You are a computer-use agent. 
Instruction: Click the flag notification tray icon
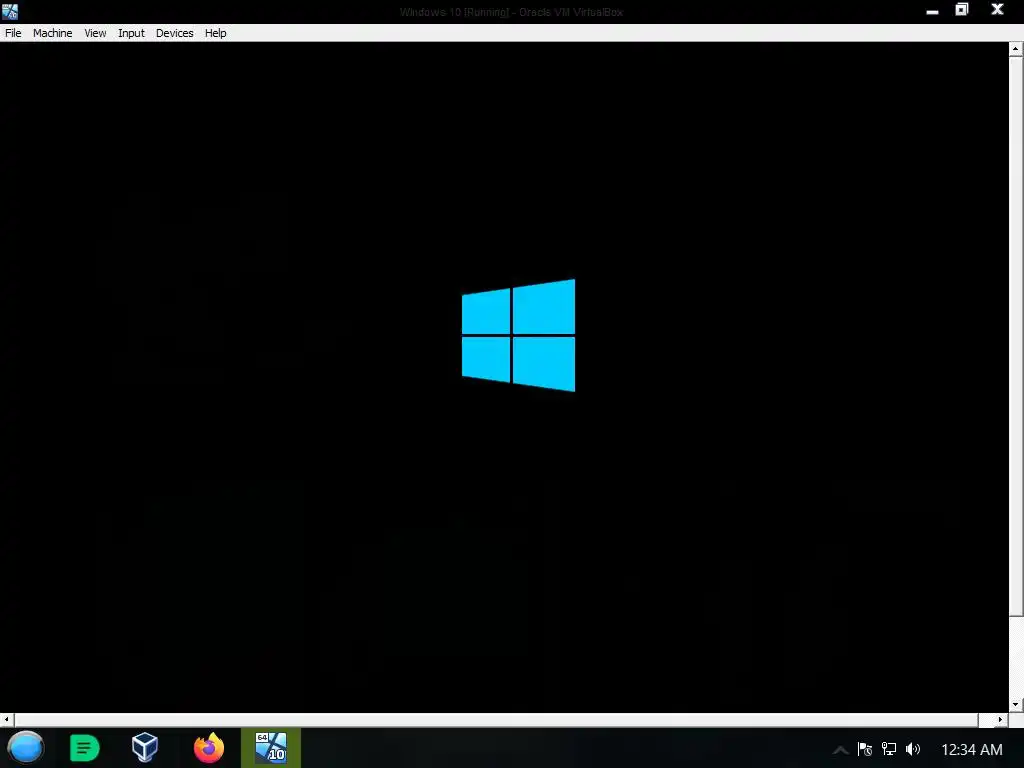(865, 749)
